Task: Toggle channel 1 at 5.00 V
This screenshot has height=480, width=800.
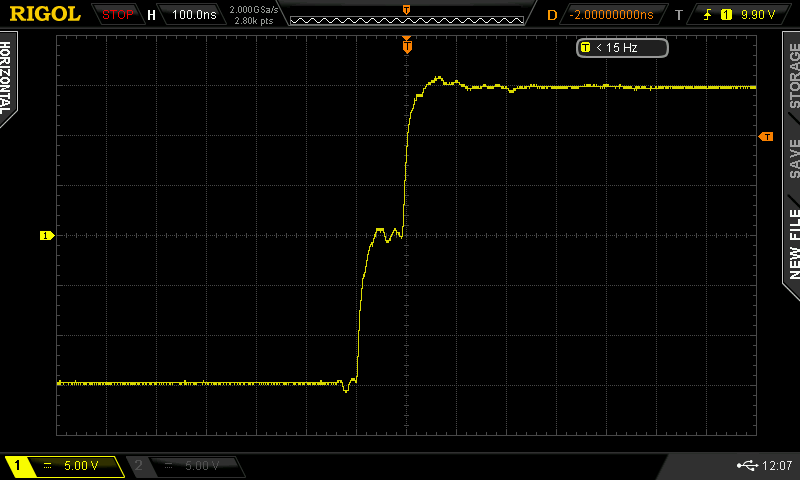Action: tap(62, 466)
